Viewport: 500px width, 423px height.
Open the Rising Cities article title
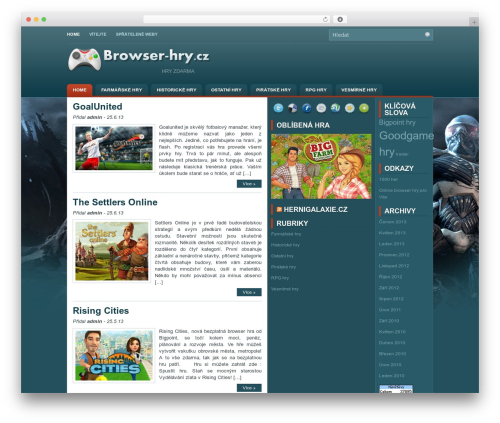(x=101, y=311)
